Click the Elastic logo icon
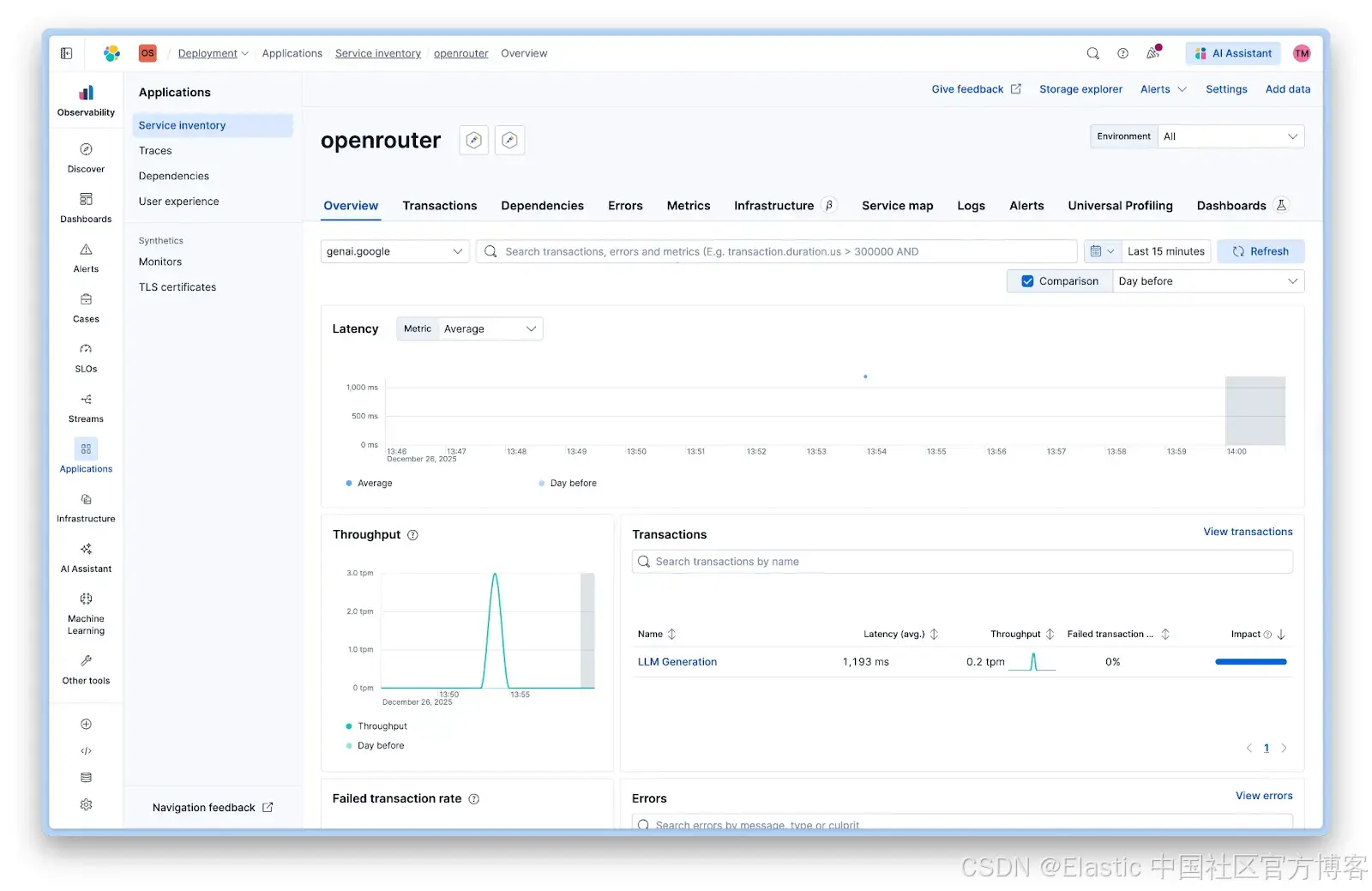The image size is (1372, 891). (111, 53)
